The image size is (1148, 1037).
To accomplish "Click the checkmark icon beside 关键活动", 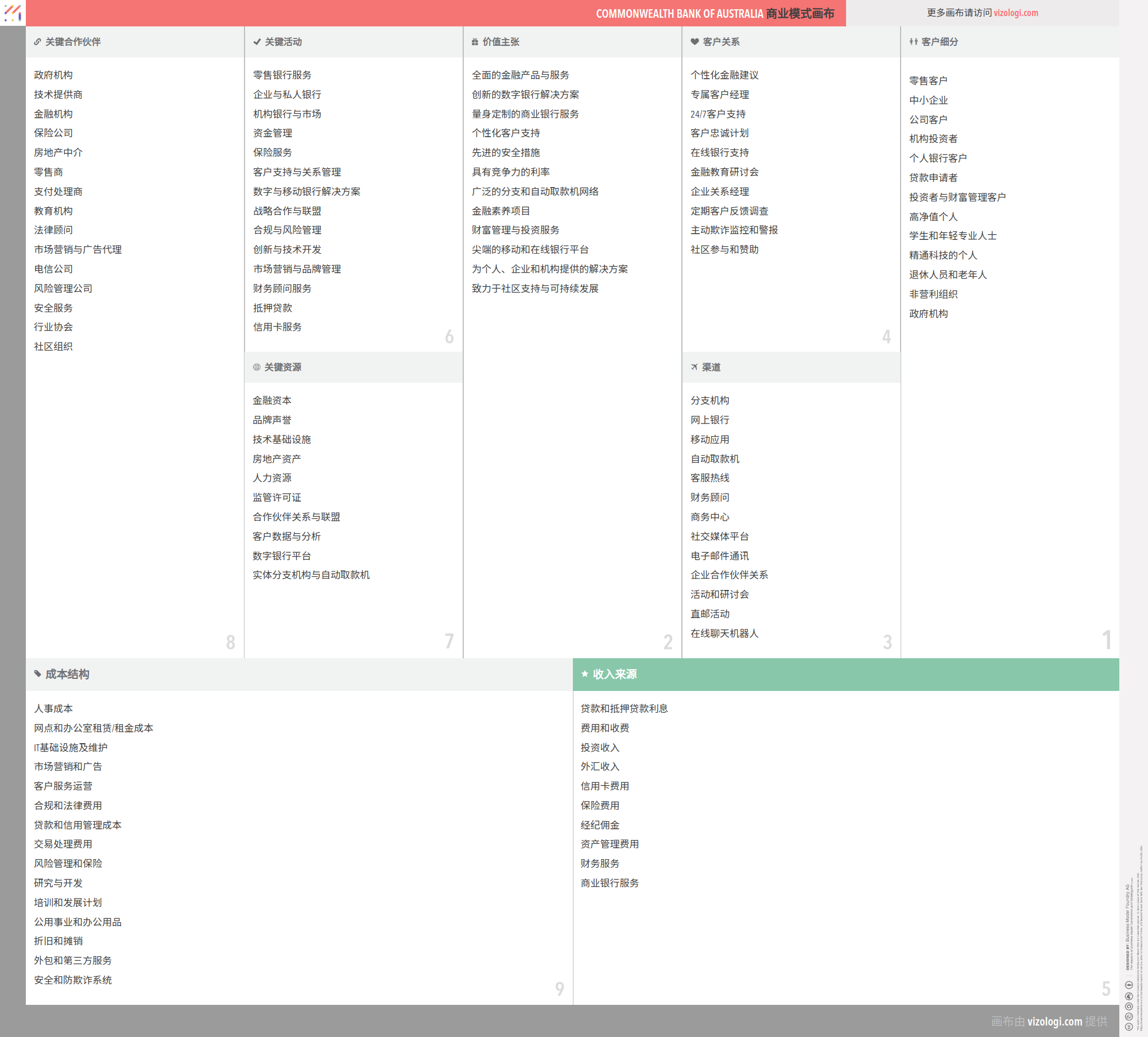I will (x=257, y=42).
